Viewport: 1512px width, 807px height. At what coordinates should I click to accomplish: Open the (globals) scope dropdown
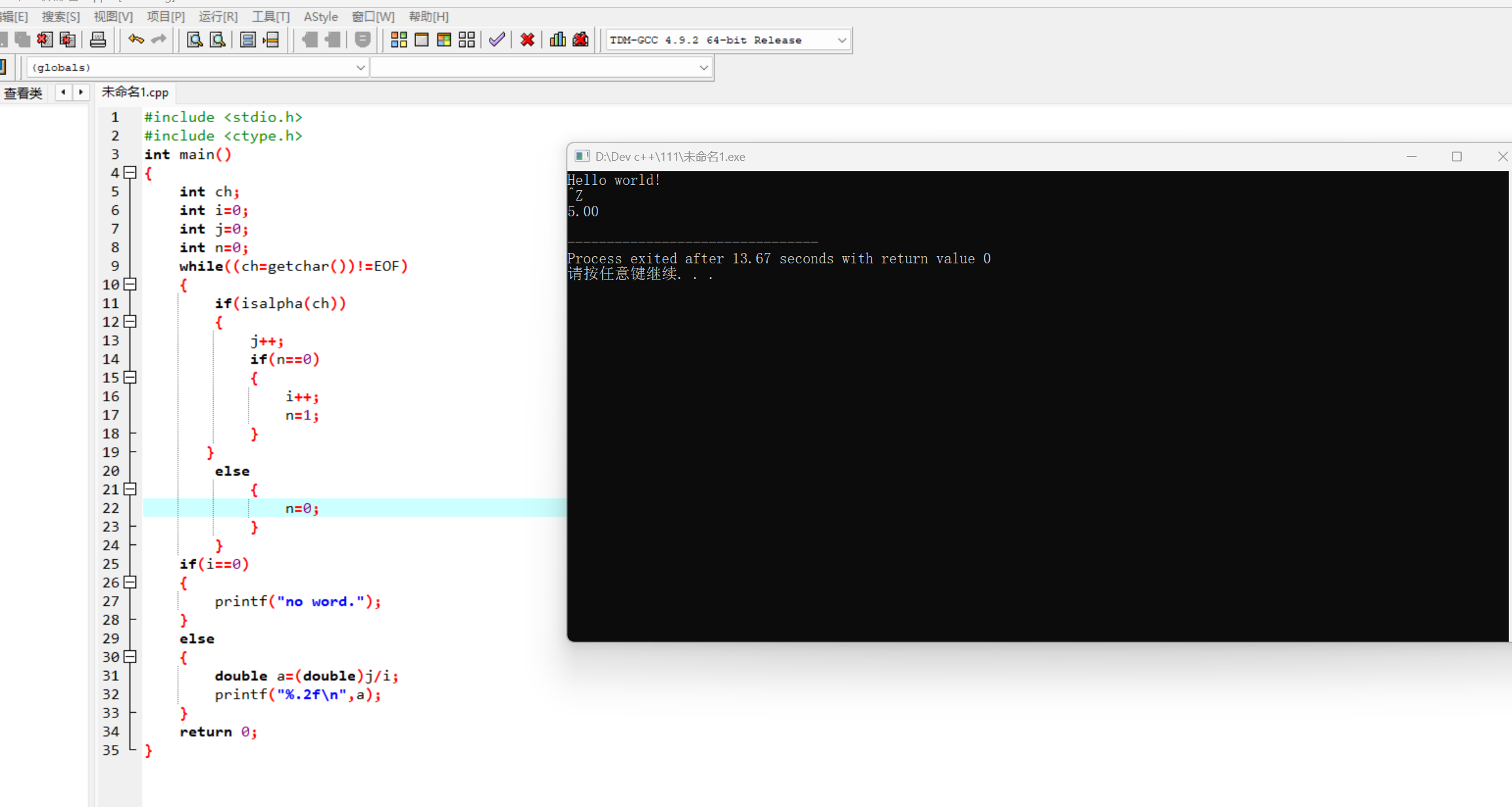click(x=360, y=67)
